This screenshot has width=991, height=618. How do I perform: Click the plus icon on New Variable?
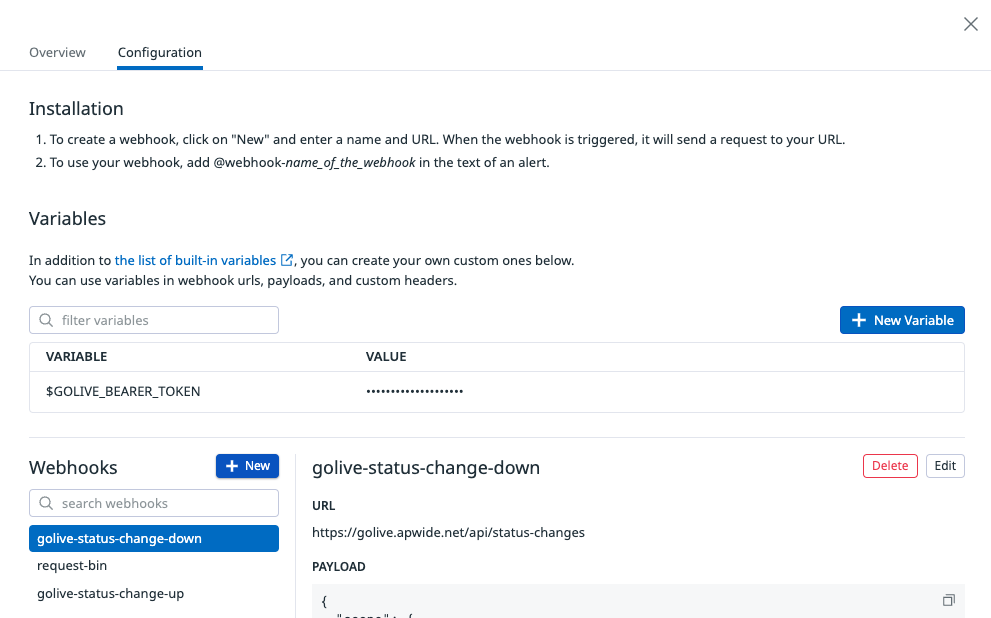(x=858, y=320)
